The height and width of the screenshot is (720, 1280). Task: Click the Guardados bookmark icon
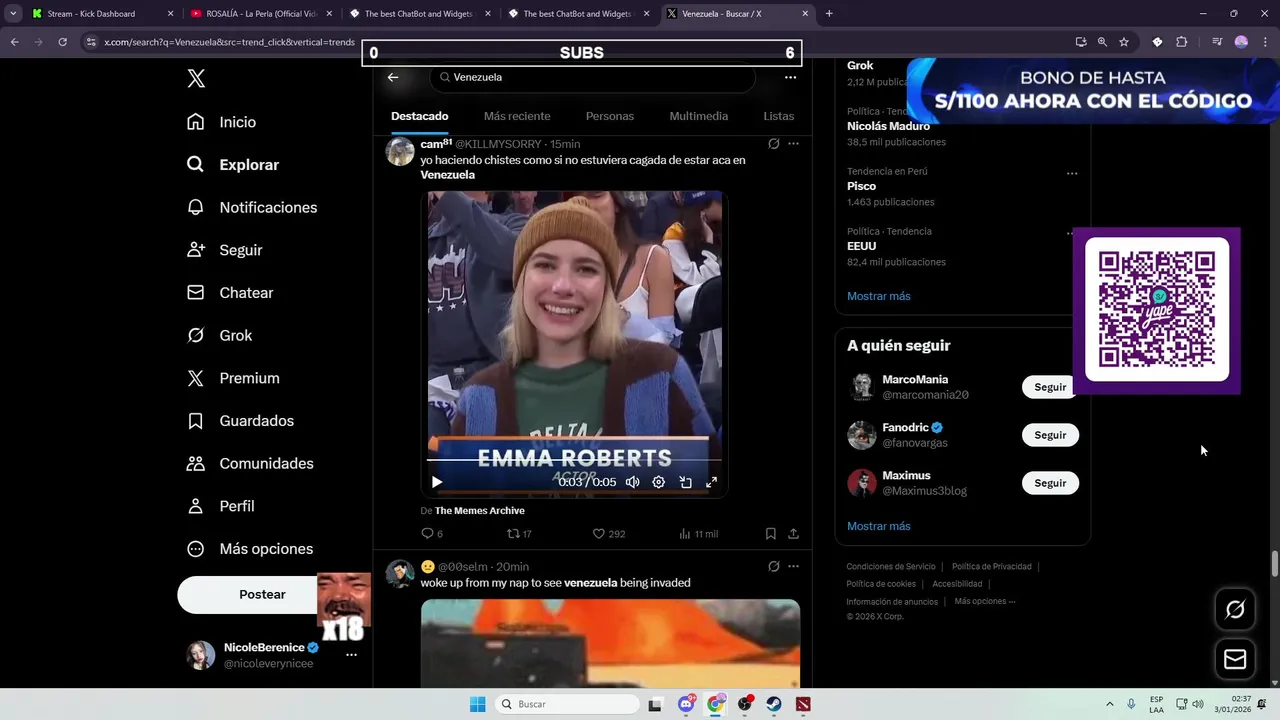click(196, 421)
